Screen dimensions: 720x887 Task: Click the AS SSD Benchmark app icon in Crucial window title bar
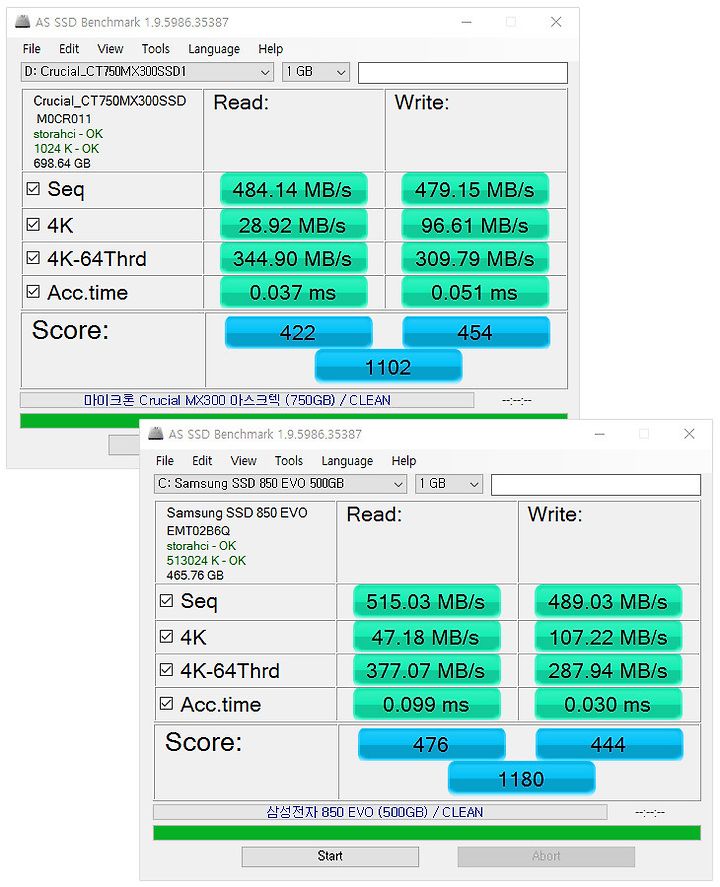[22, 22]
